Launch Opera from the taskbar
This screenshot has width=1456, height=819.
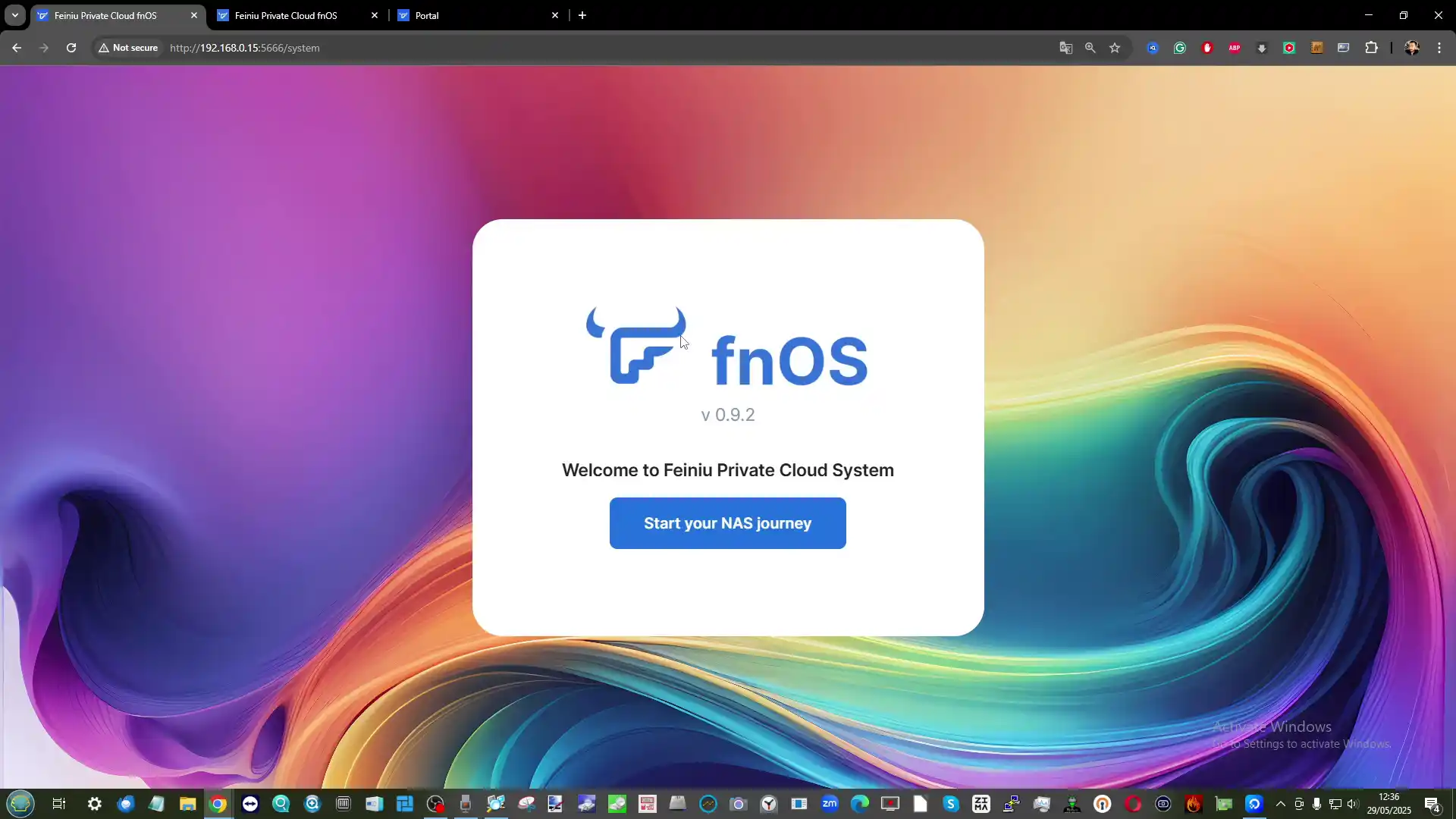point(1133,804)
